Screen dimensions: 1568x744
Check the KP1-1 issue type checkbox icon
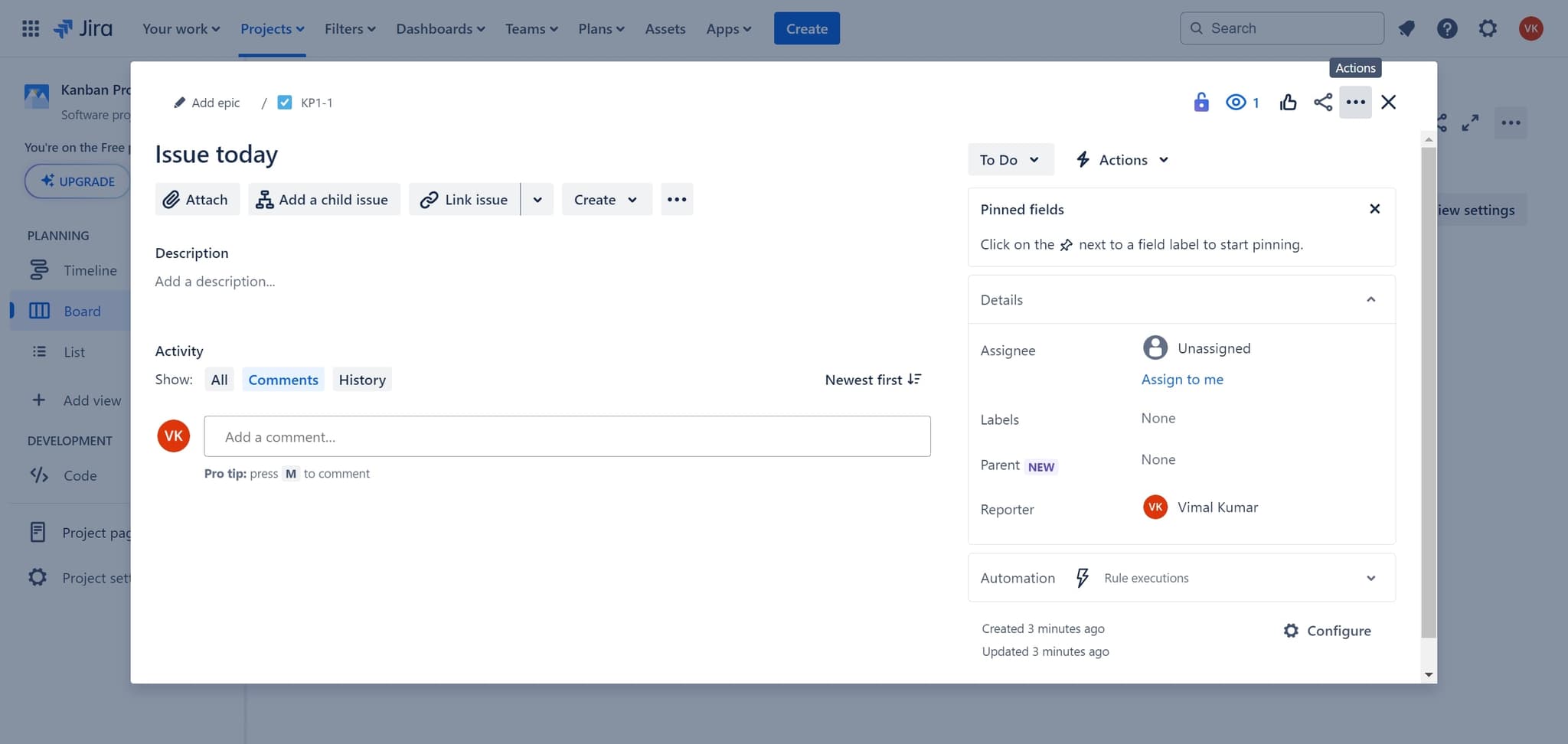[284, 102]
